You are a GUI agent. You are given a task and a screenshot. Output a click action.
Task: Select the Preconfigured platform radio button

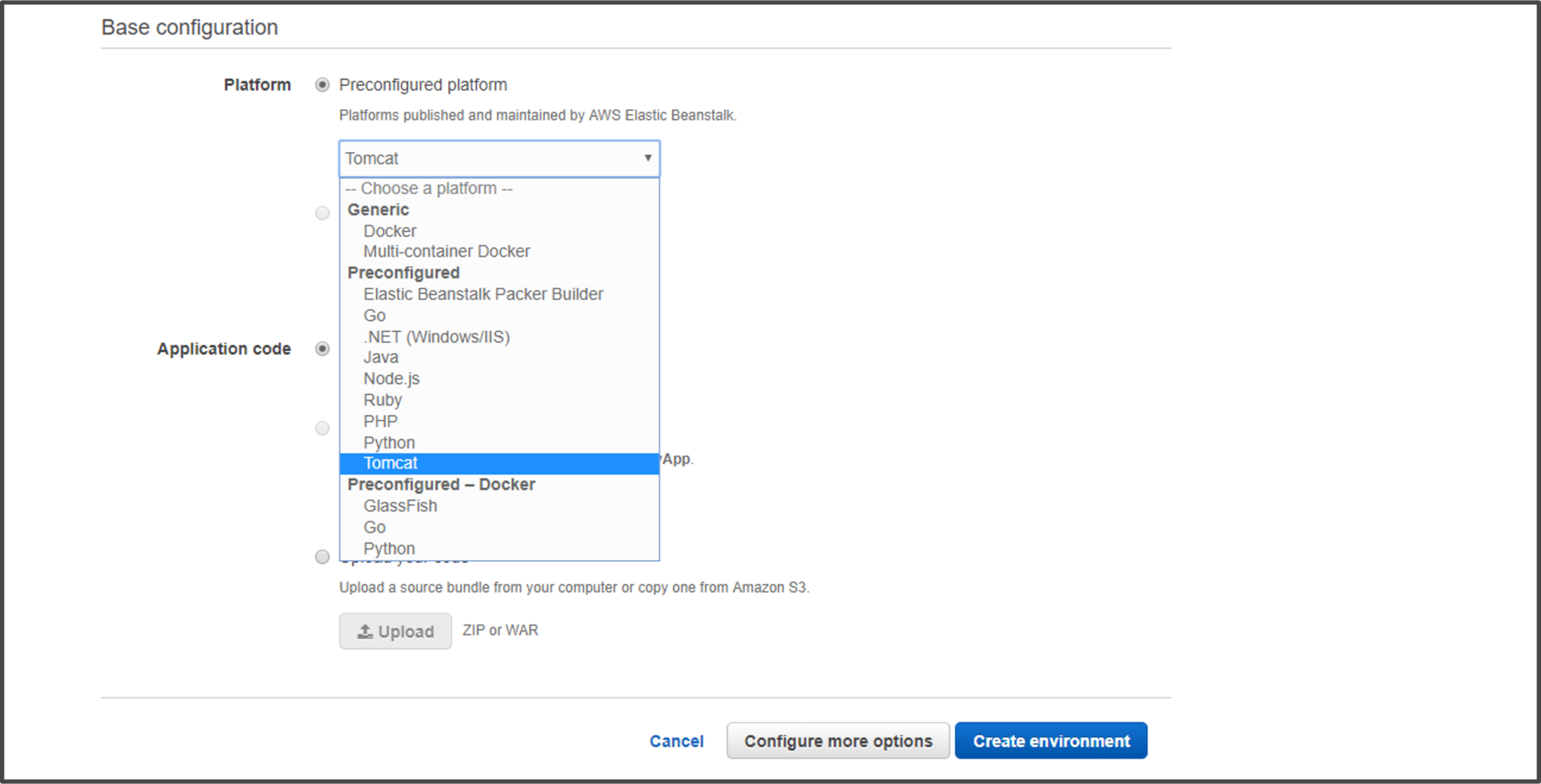[322, 85]
